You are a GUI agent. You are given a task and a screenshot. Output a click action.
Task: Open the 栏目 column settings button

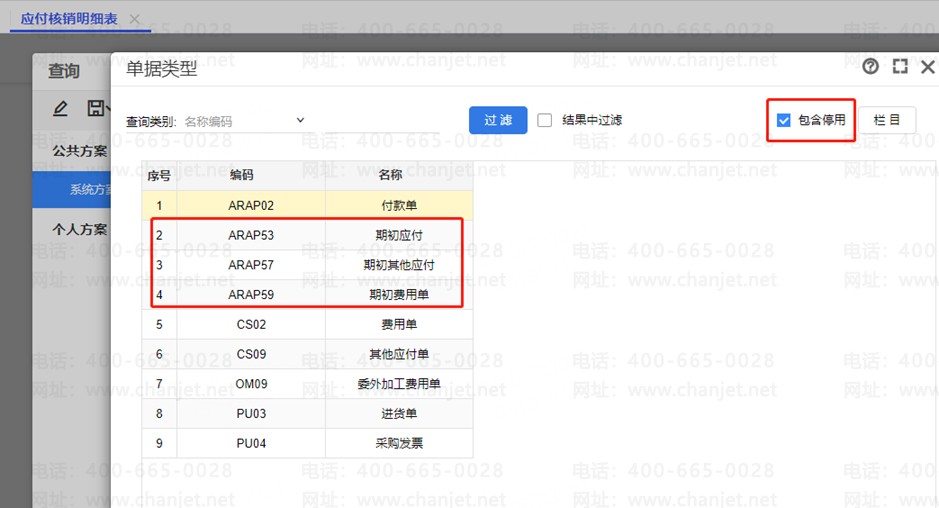(887, 120)
